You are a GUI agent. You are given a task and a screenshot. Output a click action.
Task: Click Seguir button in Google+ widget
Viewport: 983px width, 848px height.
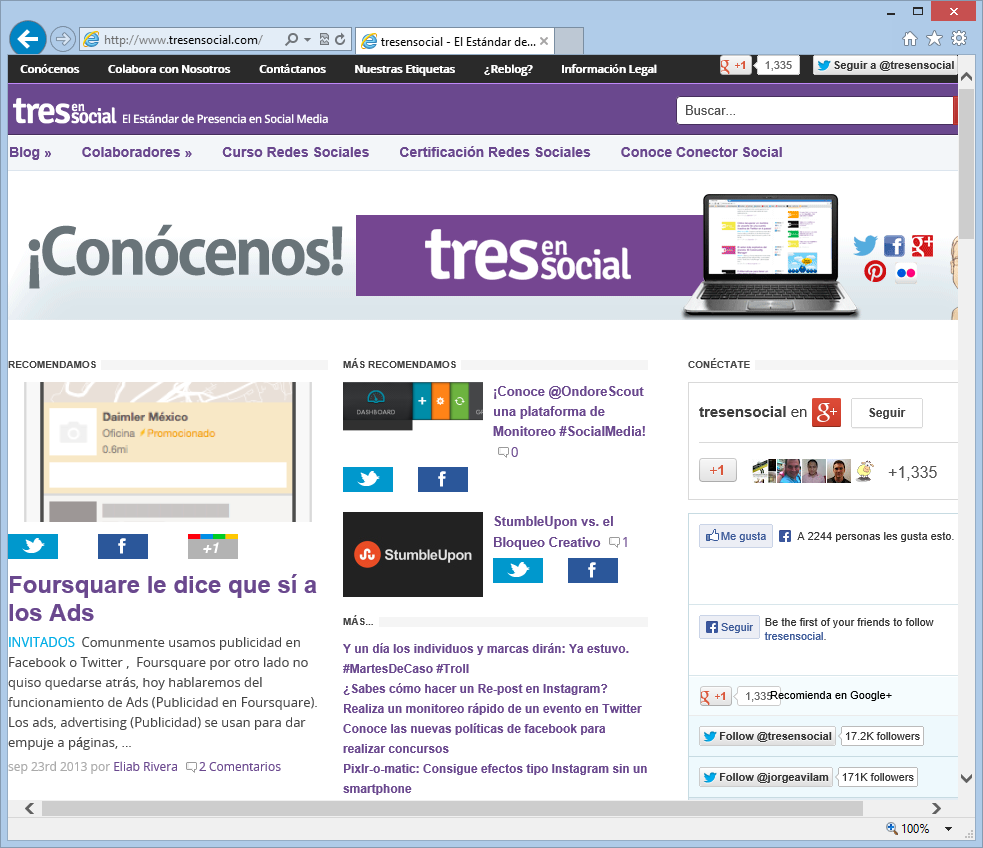(886, 413)
